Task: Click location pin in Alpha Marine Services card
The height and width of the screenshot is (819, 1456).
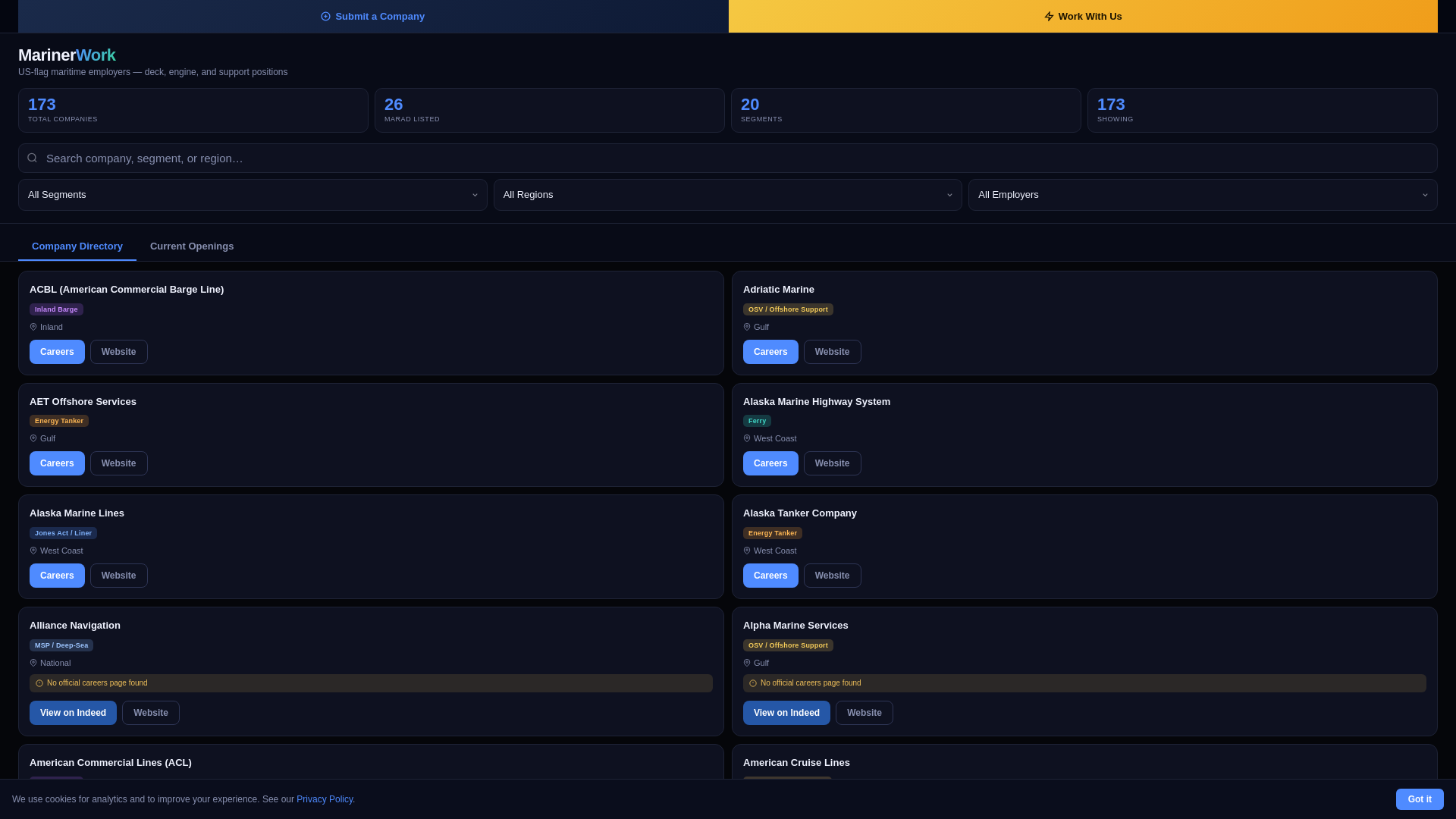Action: click(x=747, y=663)
